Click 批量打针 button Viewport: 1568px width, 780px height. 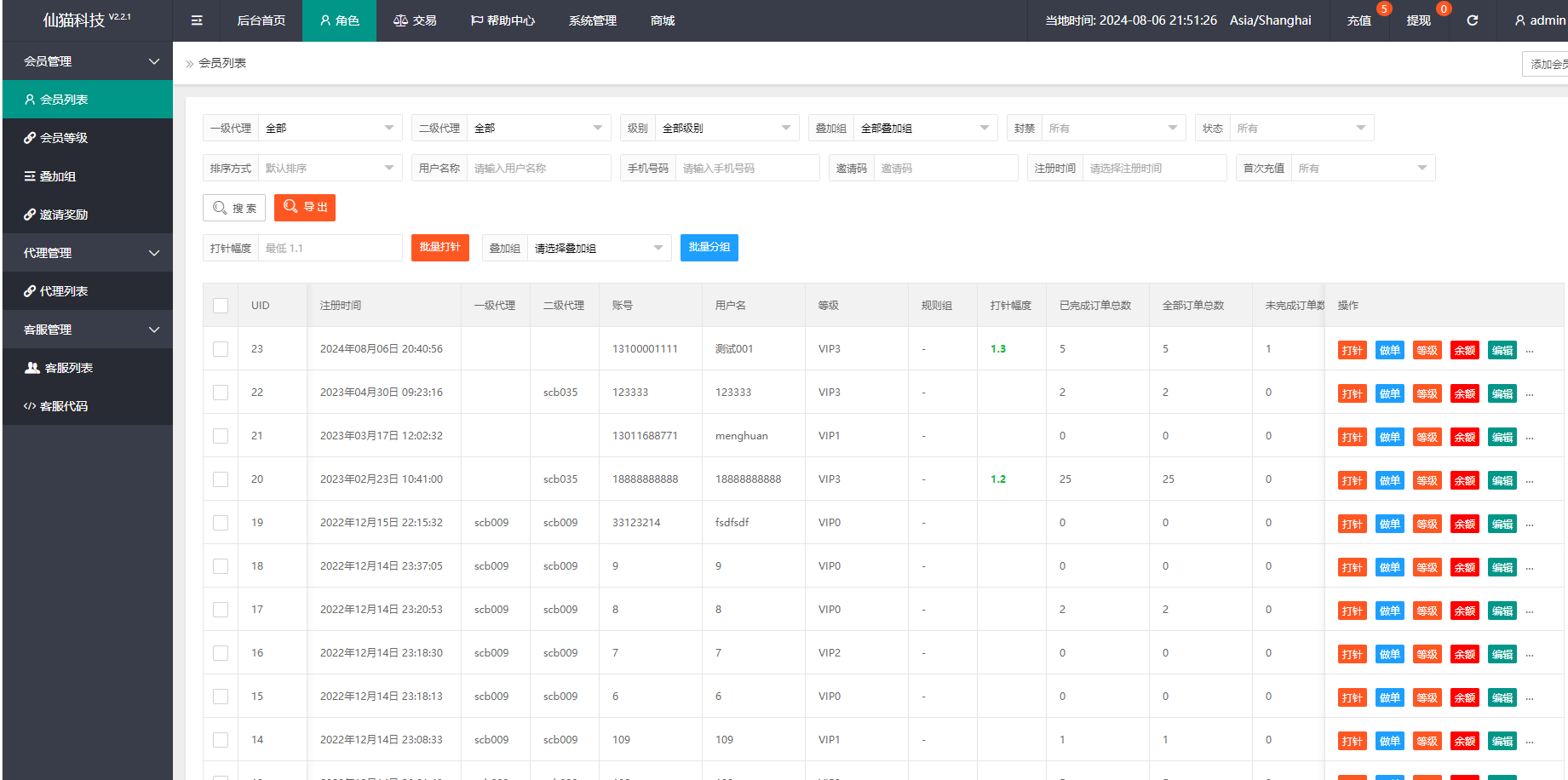440,248
